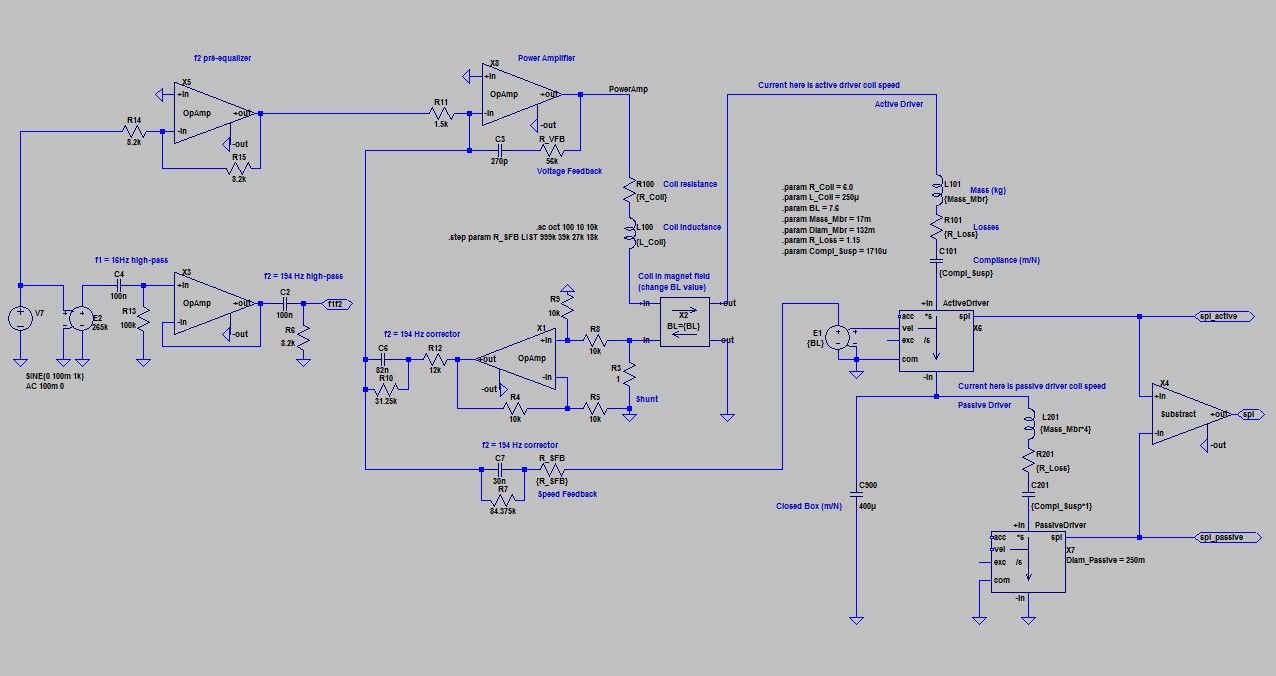
Task: Select the "Speed Feedback" comment
Action: pos(567,493)
